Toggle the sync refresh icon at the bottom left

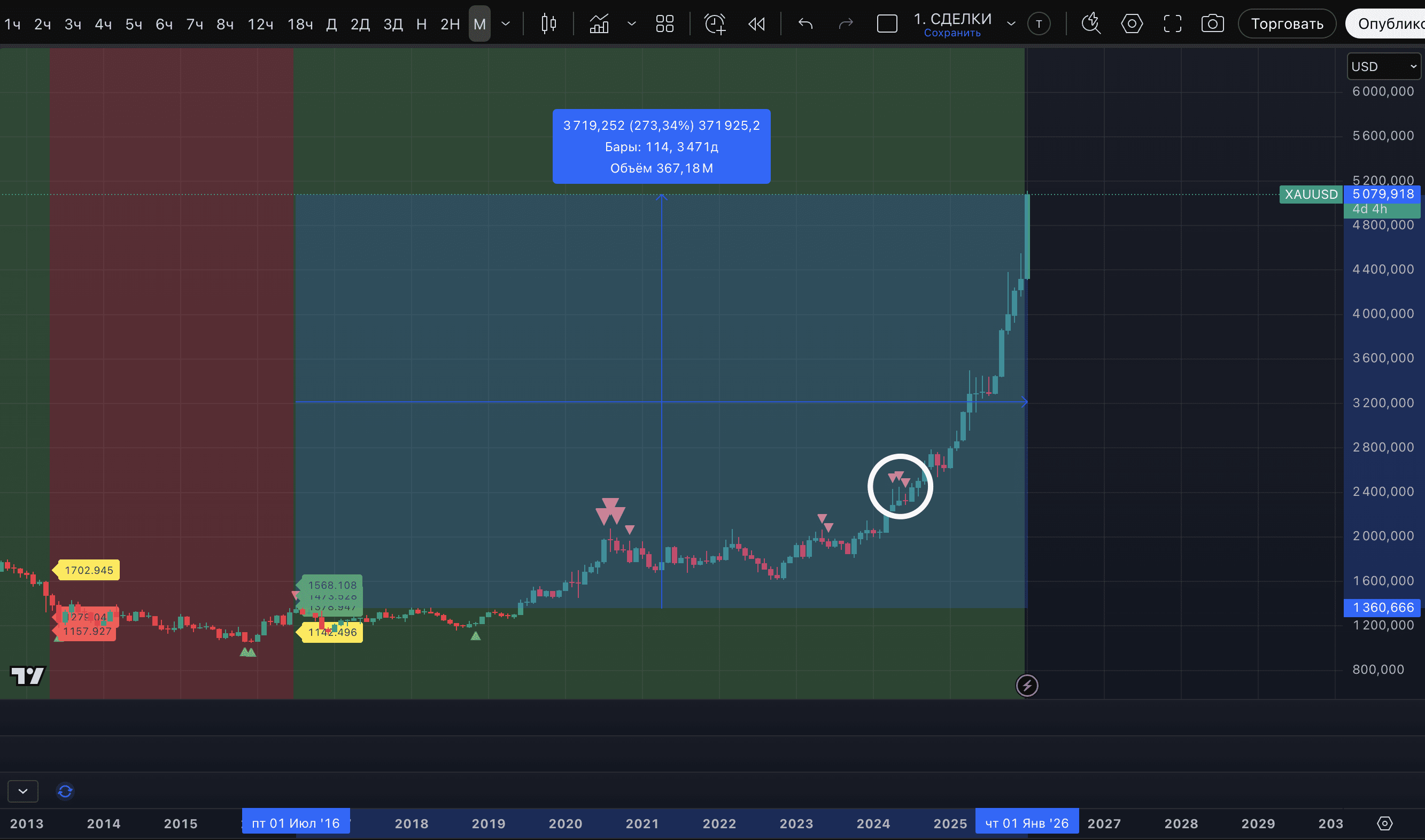click(x=65, y=791)
